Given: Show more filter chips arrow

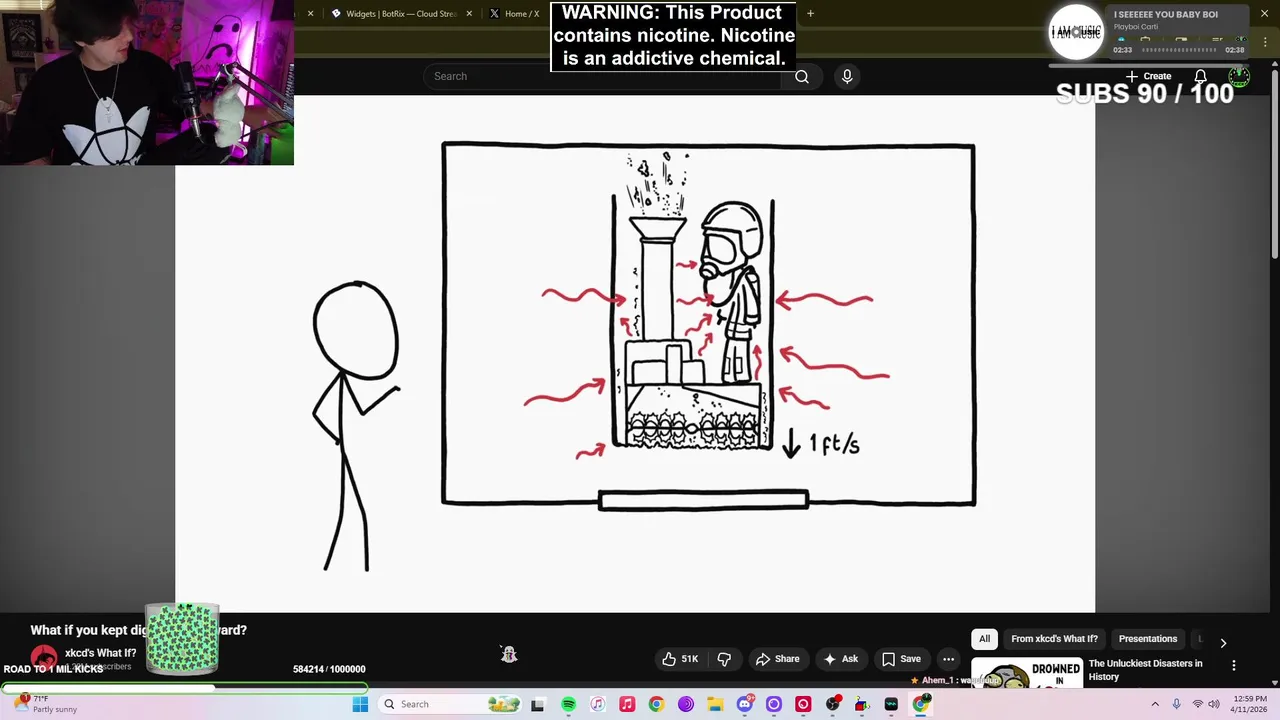Looking at the screenshot, I should pos(1223,642).
